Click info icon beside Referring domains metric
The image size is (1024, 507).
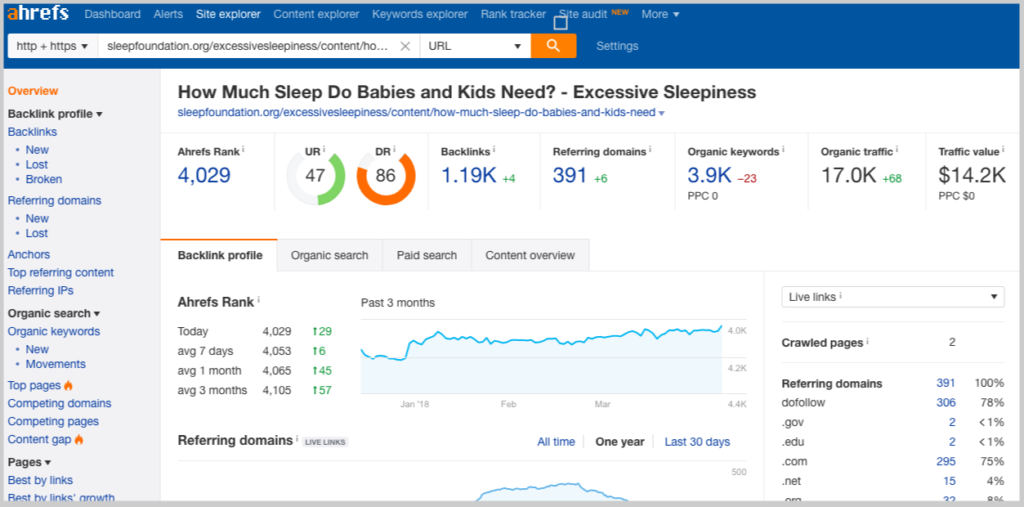[650, 151]
